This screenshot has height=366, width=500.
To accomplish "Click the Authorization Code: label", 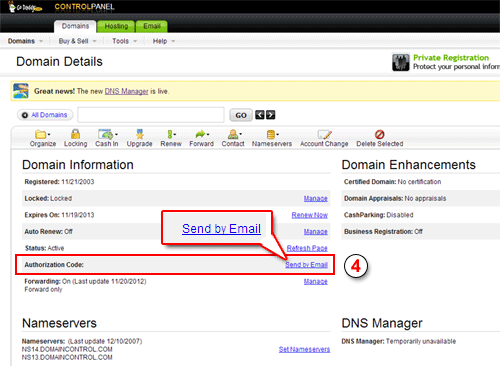I will [x=54, y=265].
